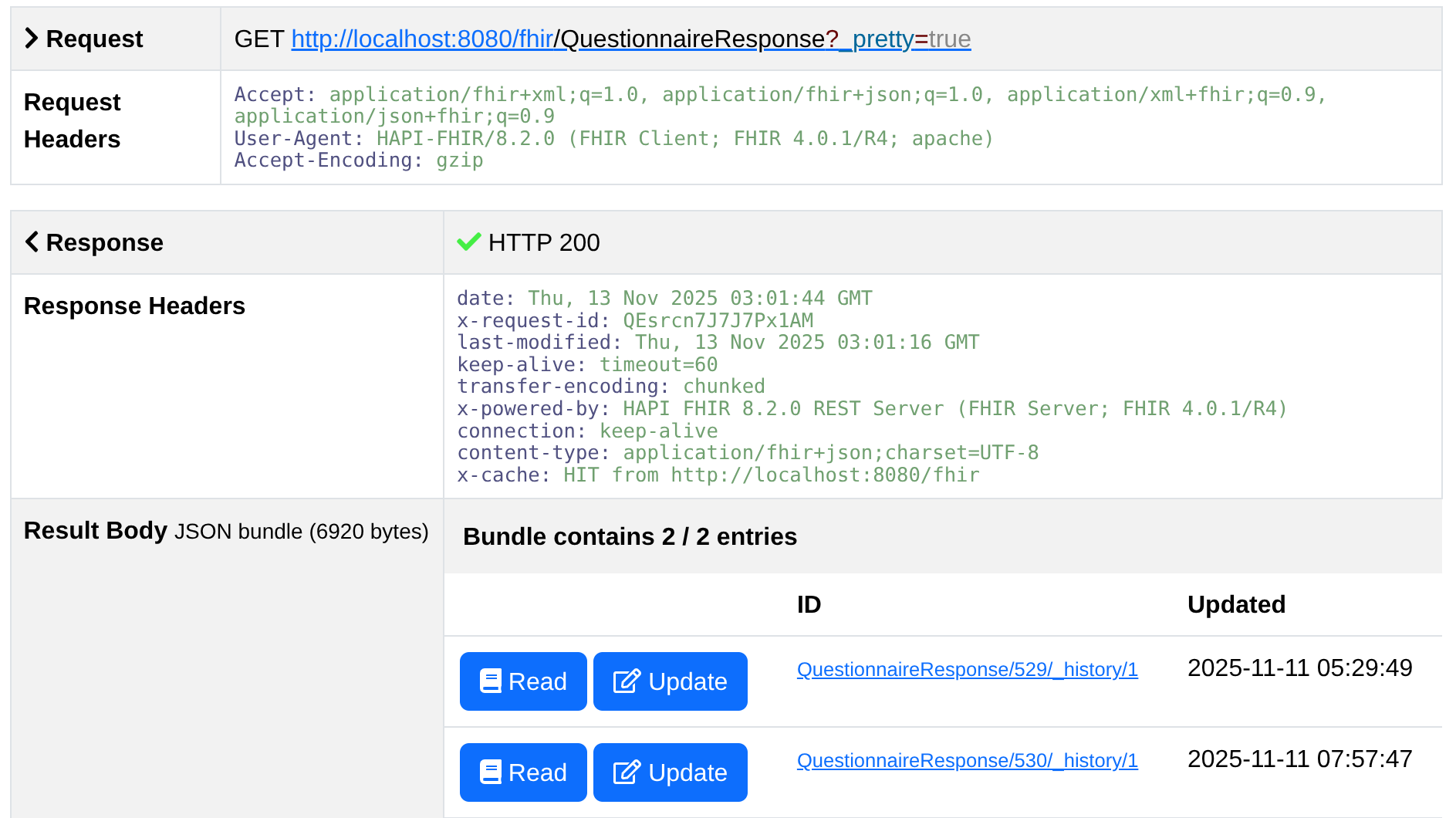The width and height of the screenshot is (1456, 818).
Task: Click the Request Headers label
Action: pos(73,120)
